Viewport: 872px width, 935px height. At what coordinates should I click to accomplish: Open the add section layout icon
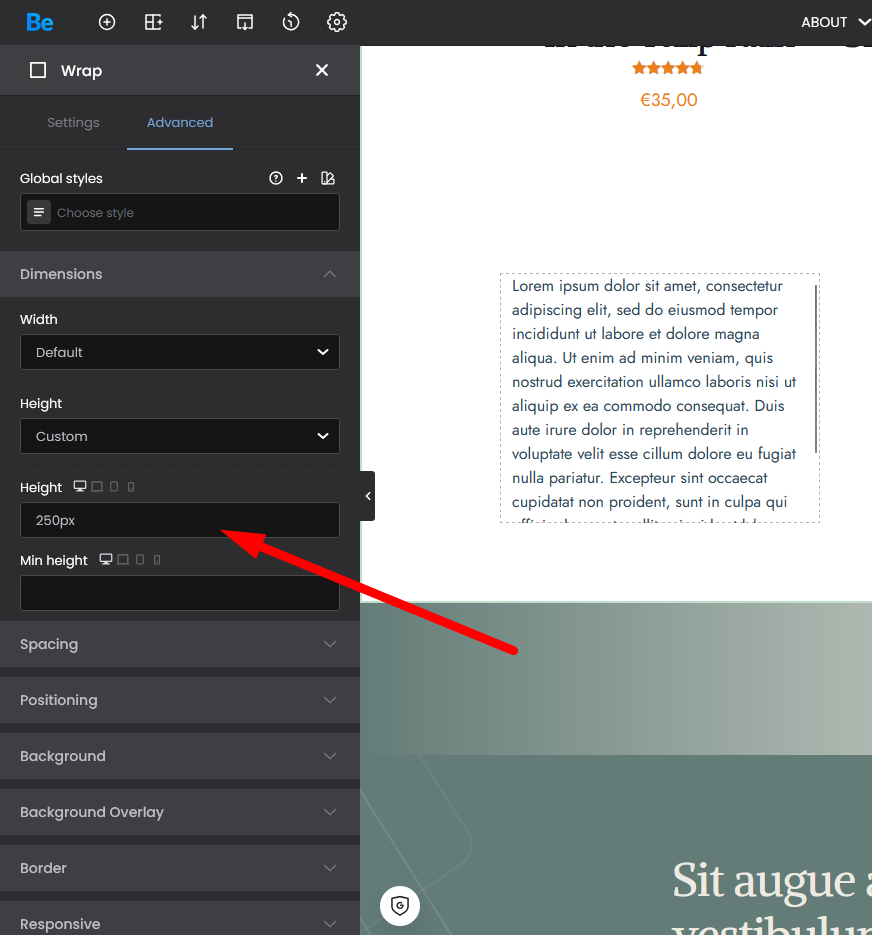tap(153, 22)
